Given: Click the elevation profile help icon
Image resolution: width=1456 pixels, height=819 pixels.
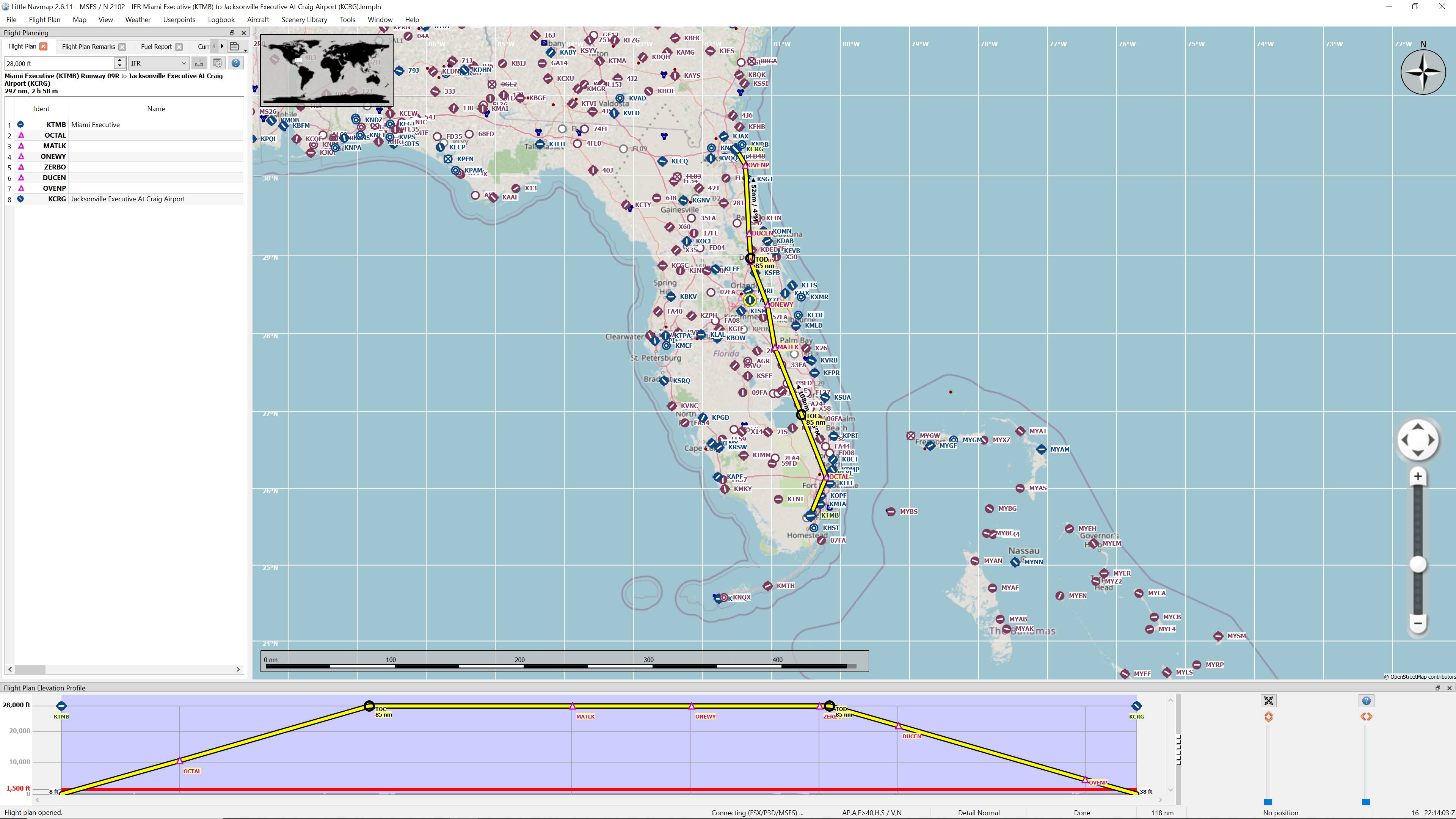Looking at the screenshot, I should pyautogui.click(x=1366, y=701).
